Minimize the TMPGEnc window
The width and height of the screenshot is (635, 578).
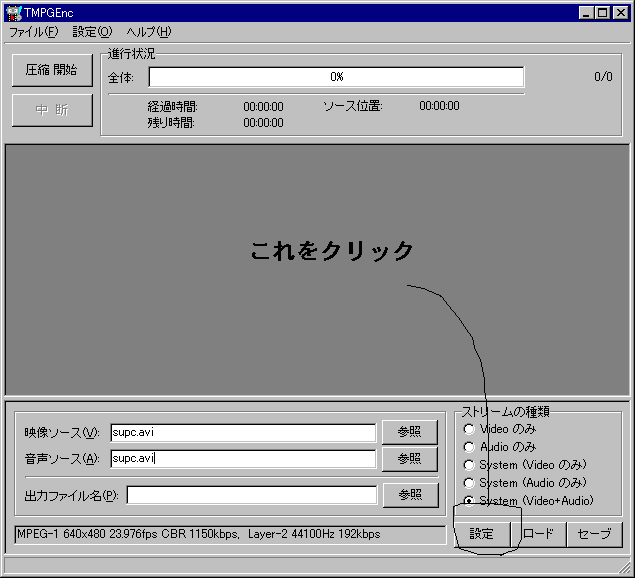(x=586, y=13)
